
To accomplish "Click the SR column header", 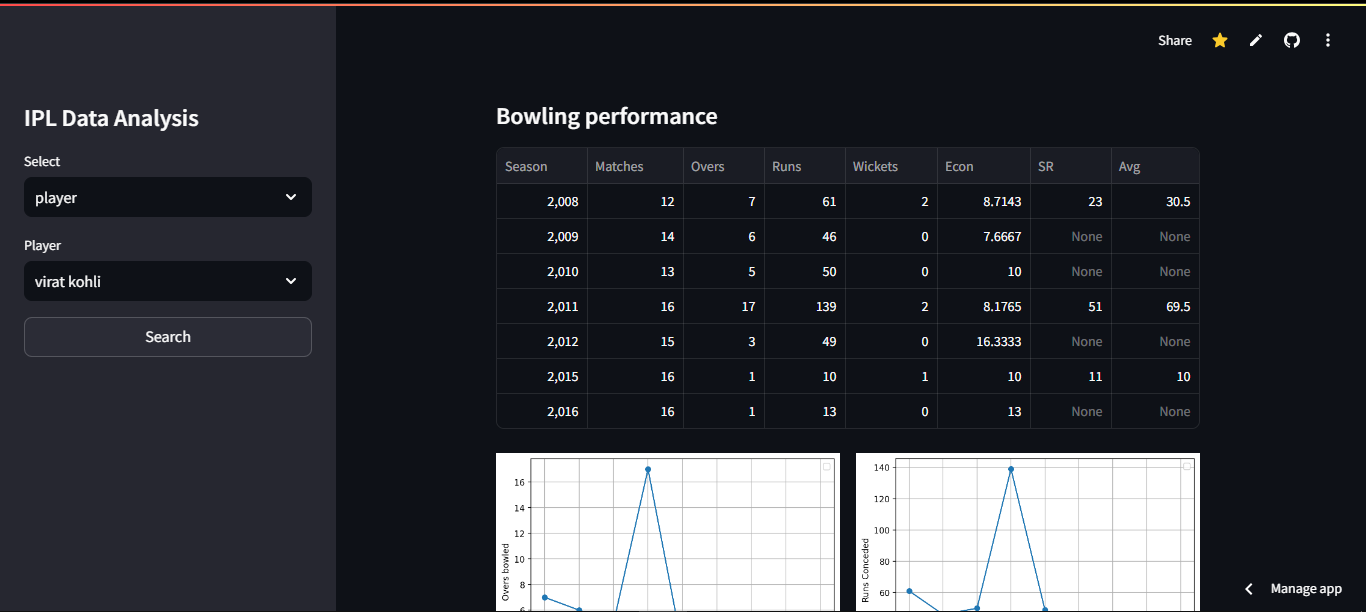I will tap(1070, 166).
